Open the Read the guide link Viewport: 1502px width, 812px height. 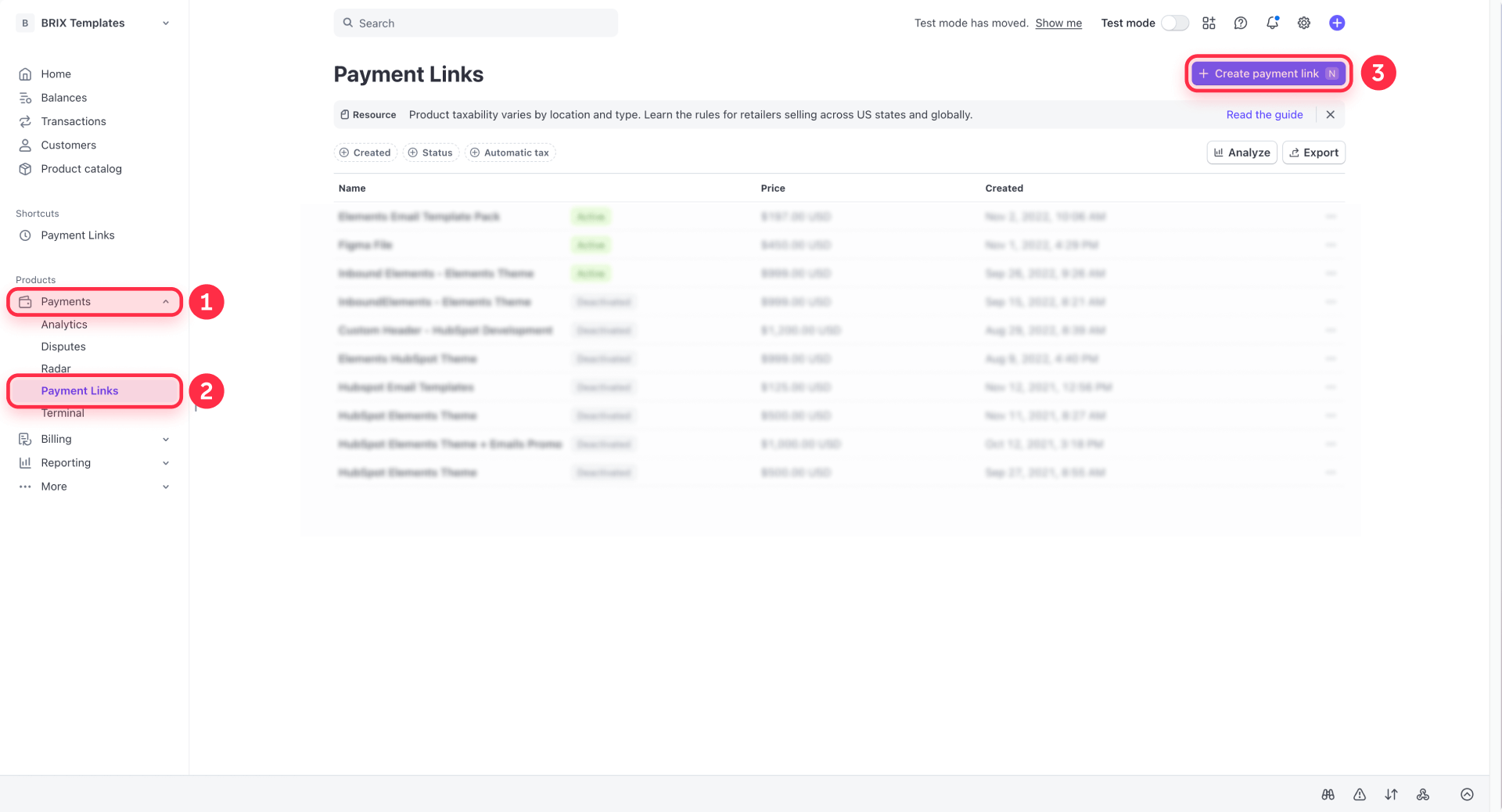click(1264, 114)
